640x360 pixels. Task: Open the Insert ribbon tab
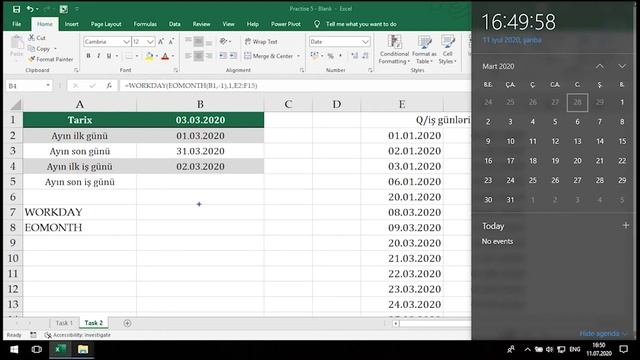coord(71,24)
